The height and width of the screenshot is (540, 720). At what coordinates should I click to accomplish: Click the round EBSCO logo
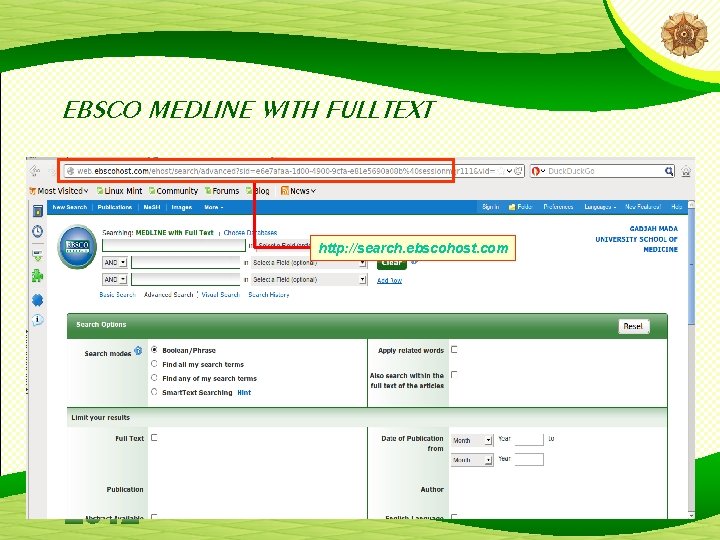point(77,247)
